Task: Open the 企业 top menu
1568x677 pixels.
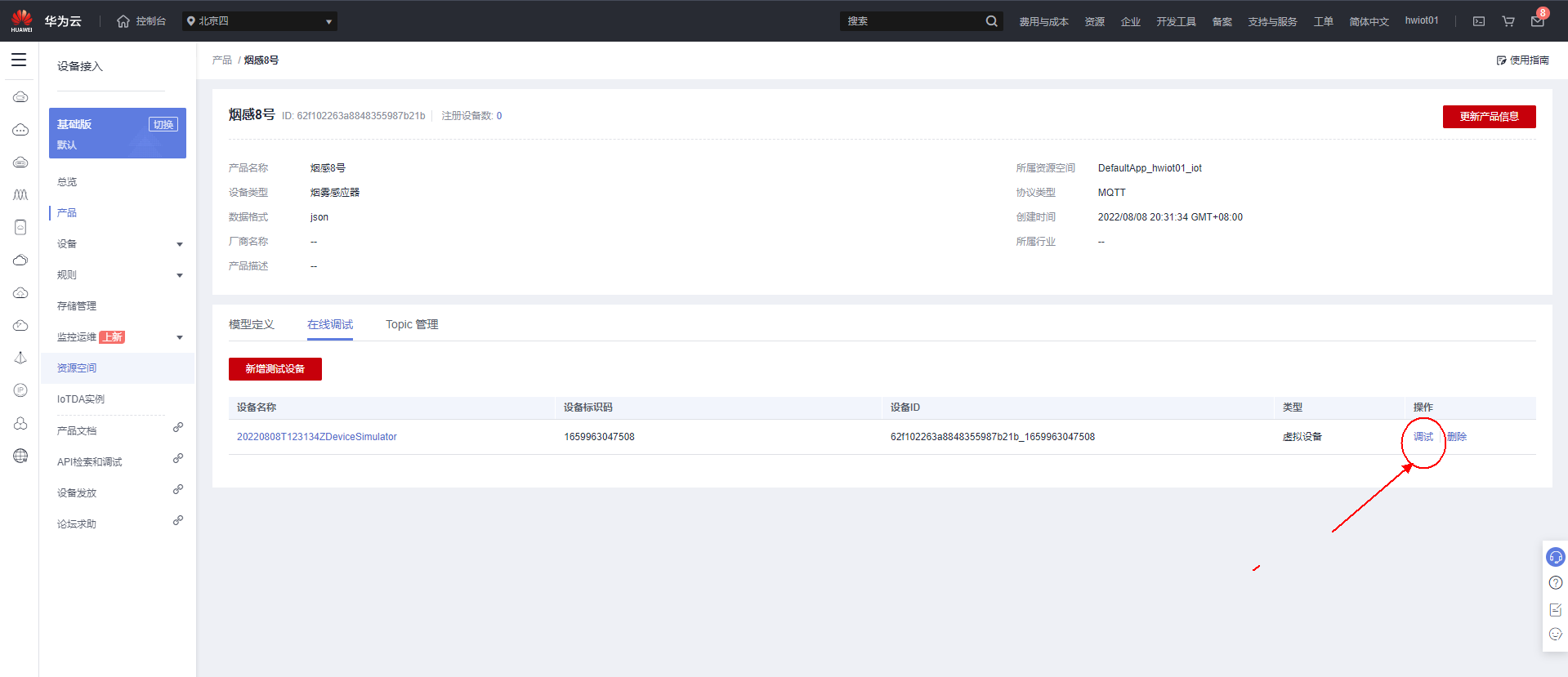Action: coord(1130,22)
